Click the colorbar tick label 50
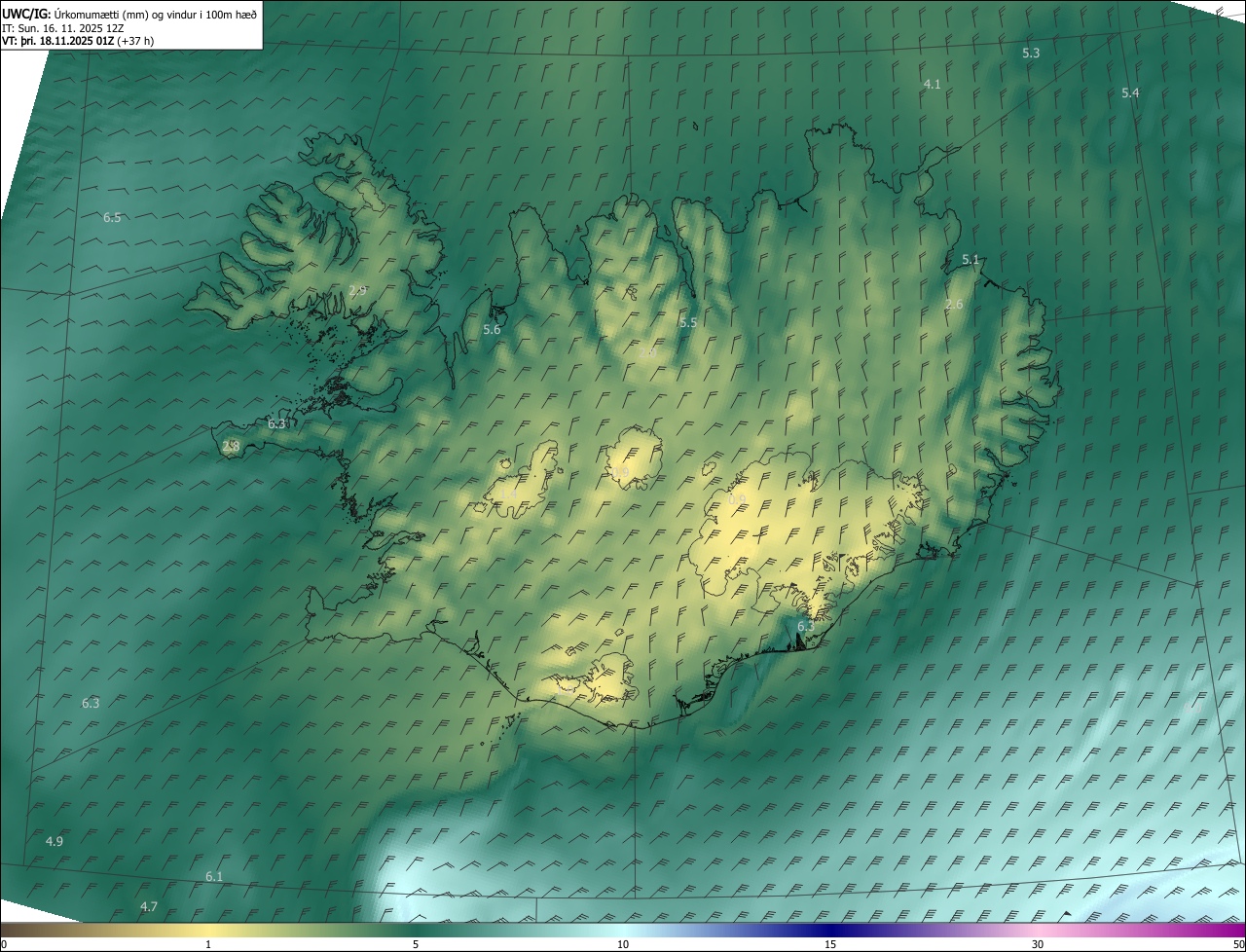 click(x=1238, y=944)
